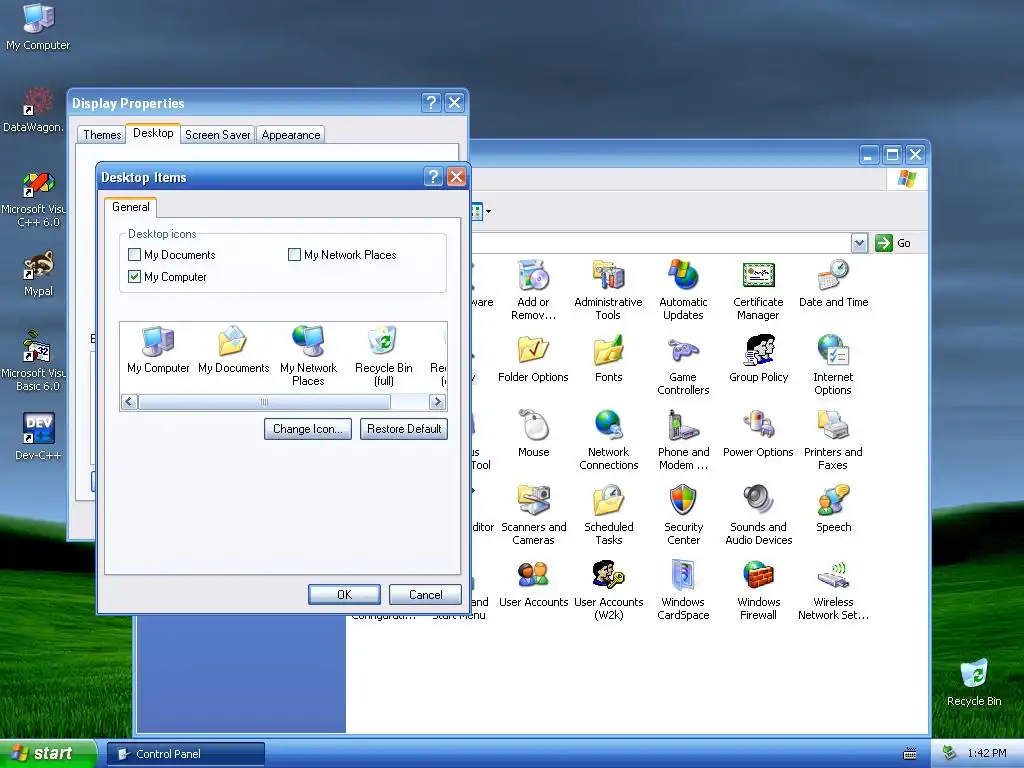Open Group Policy icon
Image resolution: width=1024 pixels, height=768 pixels.
click(758, 359)
